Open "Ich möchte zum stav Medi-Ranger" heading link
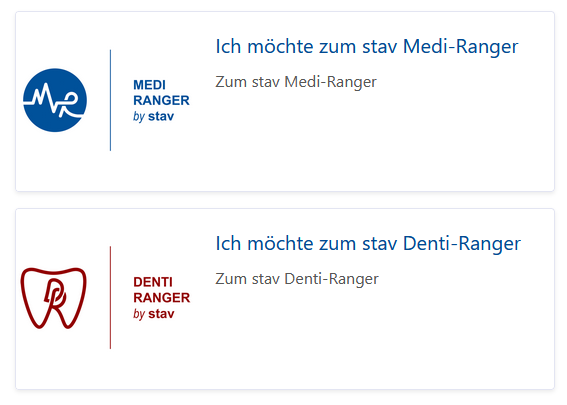Screen dimensions: 567x405 point(367,47)
